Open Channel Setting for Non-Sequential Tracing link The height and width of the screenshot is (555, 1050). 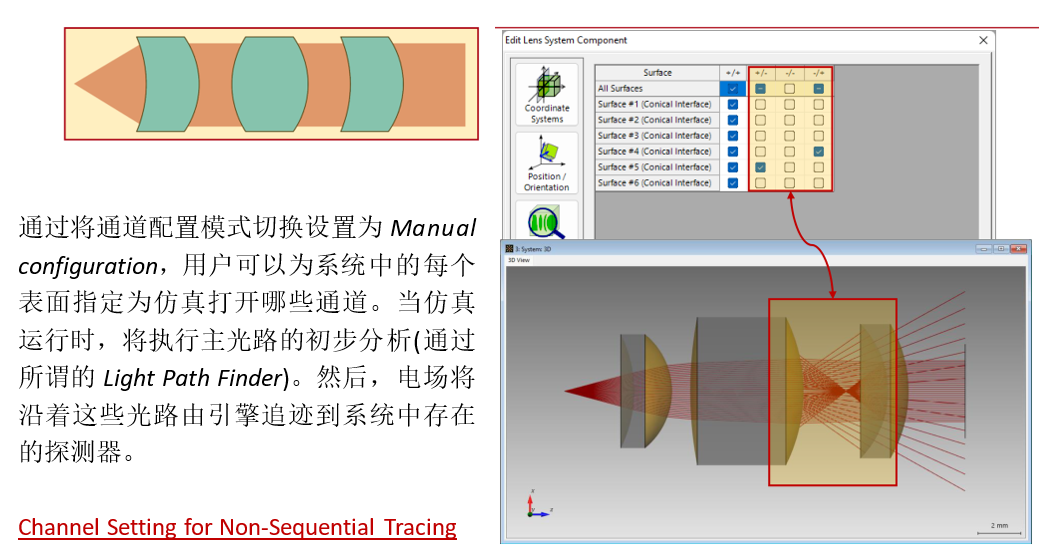[x=237, y=528]
